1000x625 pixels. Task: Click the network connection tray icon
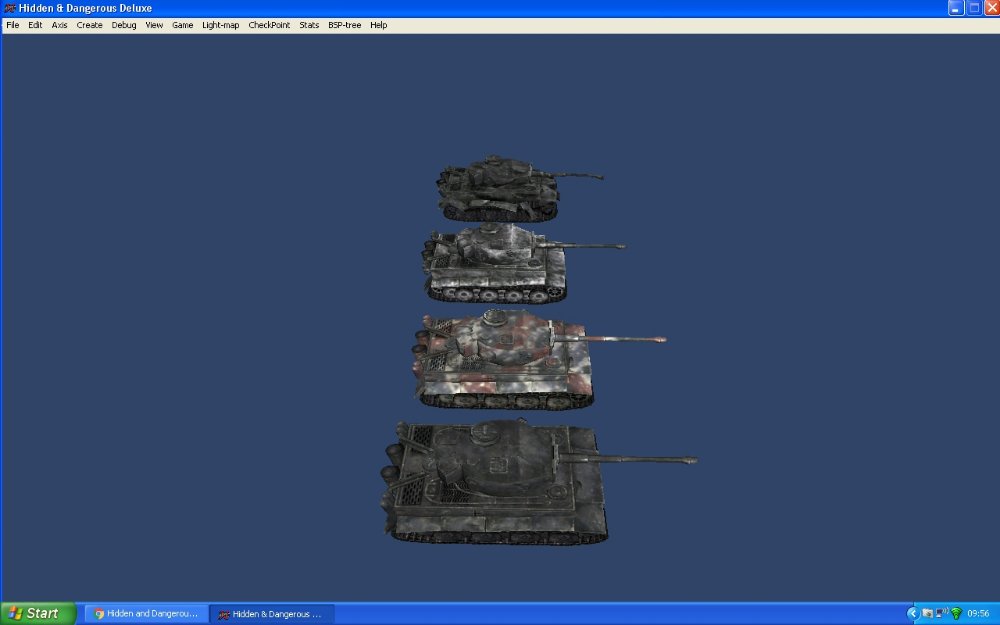[x=940, y=612]
